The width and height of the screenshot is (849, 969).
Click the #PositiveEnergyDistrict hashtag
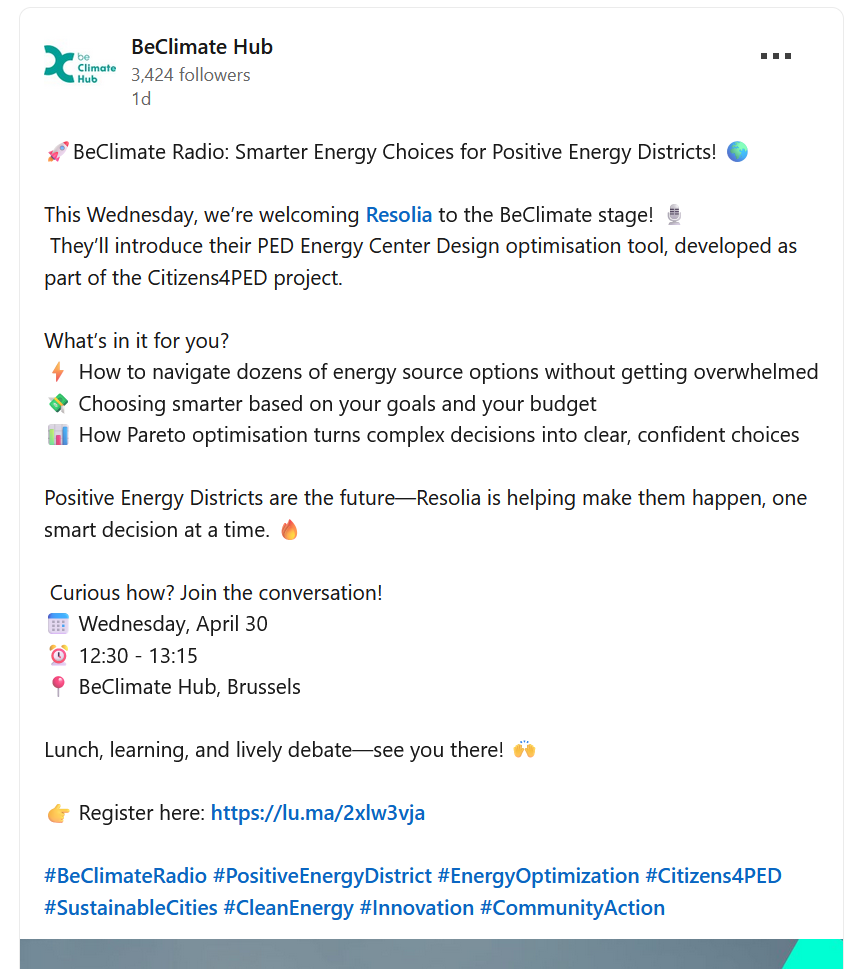pyautogui.click(x=323, y=876)
